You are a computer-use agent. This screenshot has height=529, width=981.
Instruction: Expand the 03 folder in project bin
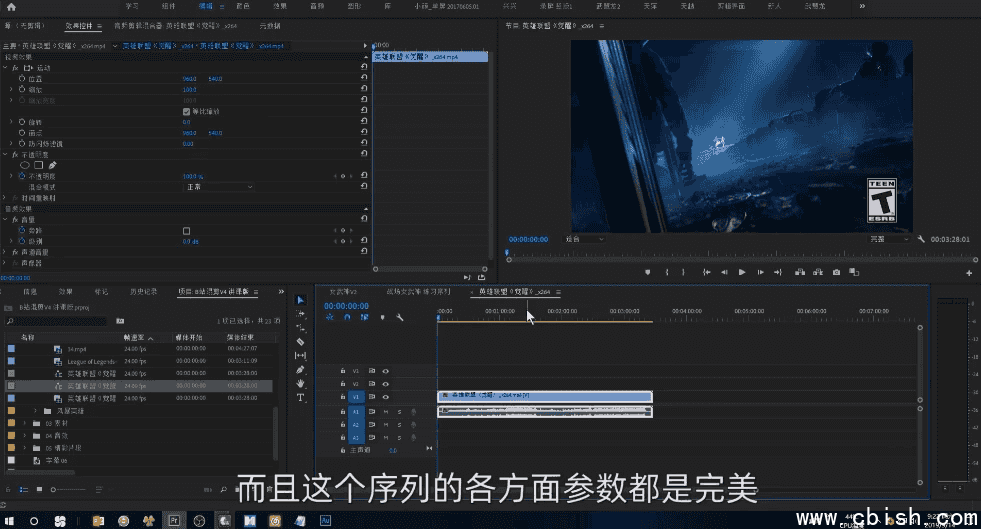(25, 423)
